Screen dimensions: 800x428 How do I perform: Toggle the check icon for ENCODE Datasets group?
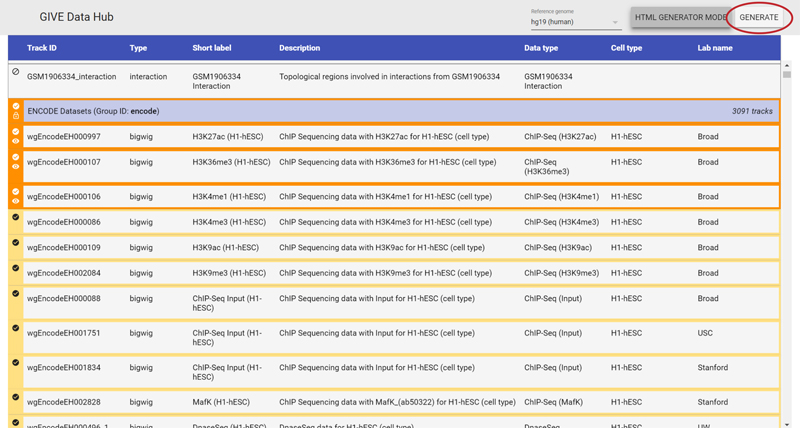click(x=16, y=106)
